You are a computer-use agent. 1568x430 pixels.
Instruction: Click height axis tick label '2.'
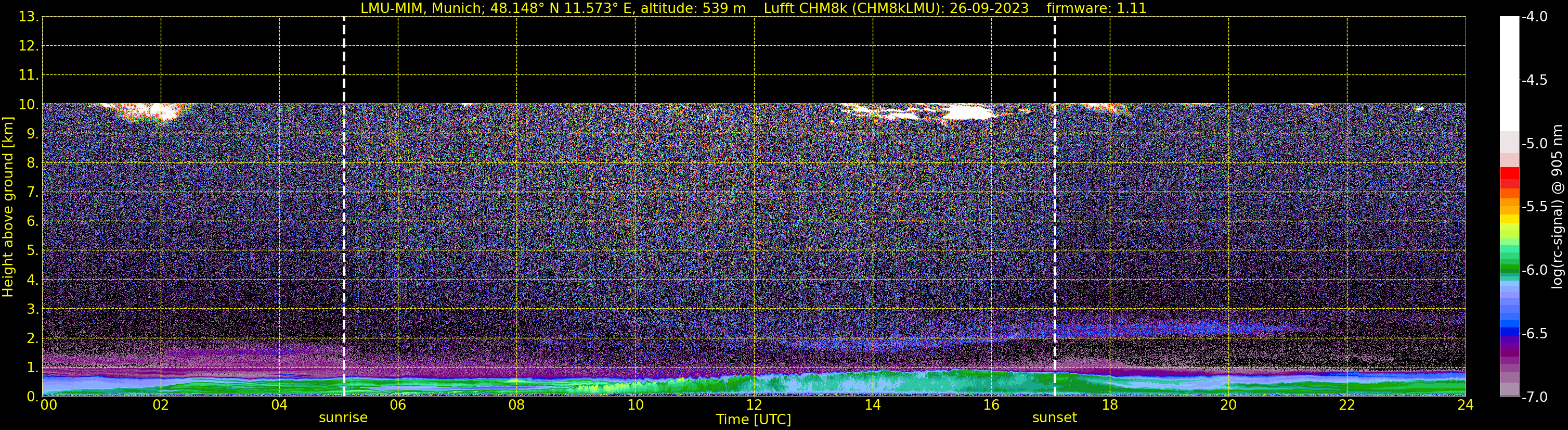(33, 339)
